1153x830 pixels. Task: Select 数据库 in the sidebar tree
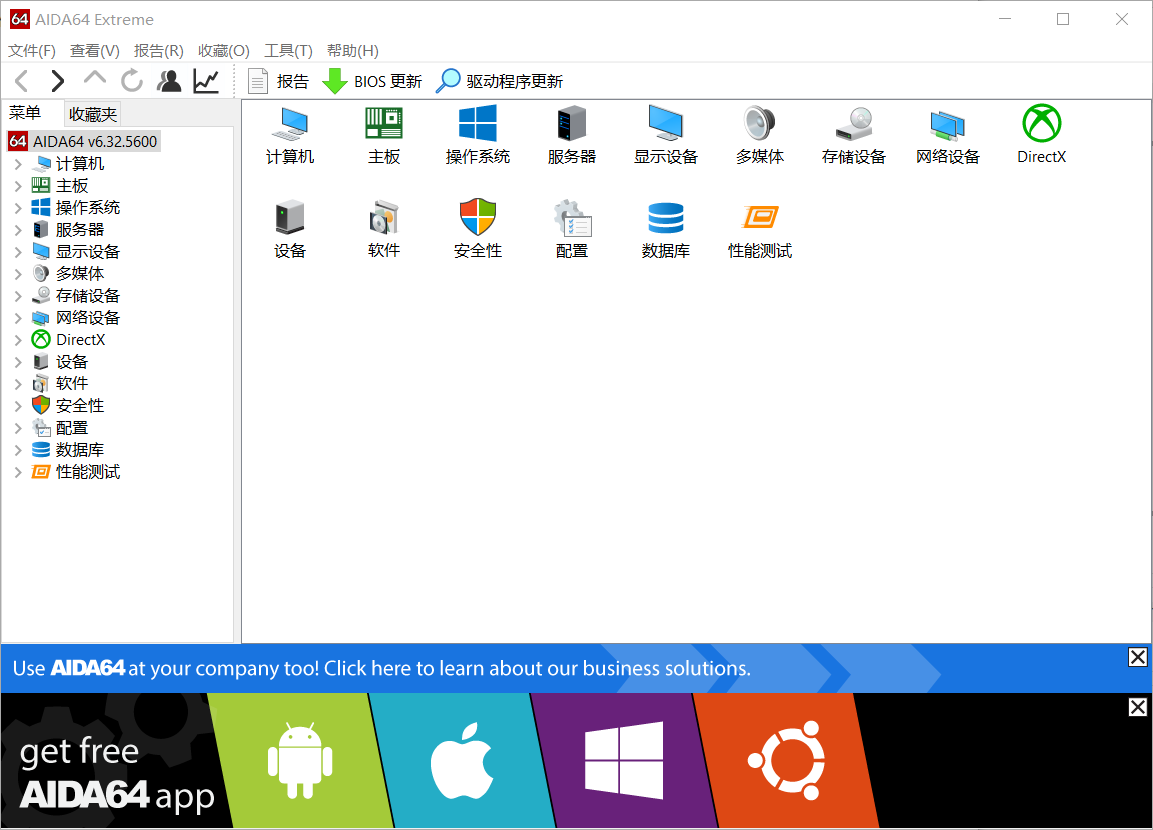coord(68,450)
